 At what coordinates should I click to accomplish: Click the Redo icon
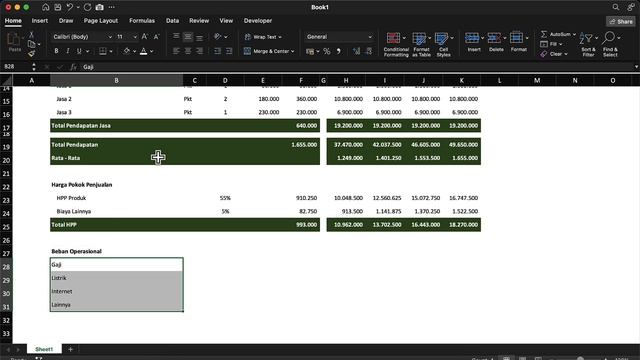[x=87, y=7]
